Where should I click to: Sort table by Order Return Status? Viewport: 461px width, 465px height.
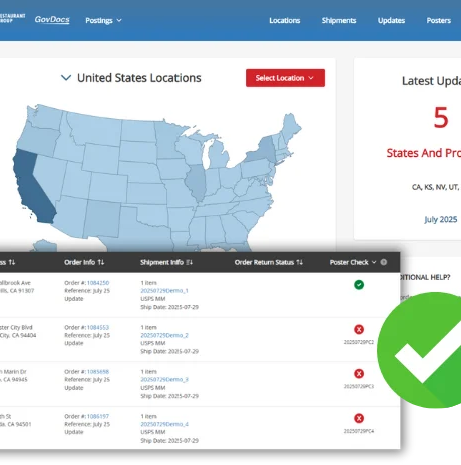pyautogui.click(x=269, y=262)
